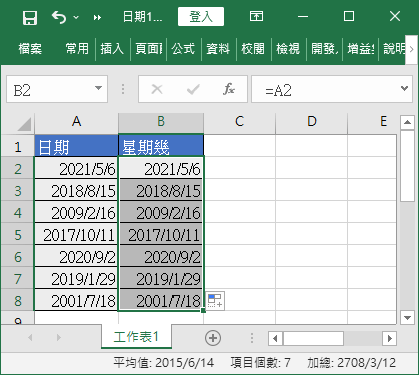This screenshot has height=375, width=419.
Task: Open ribbon display options icon
Action: 256,16
